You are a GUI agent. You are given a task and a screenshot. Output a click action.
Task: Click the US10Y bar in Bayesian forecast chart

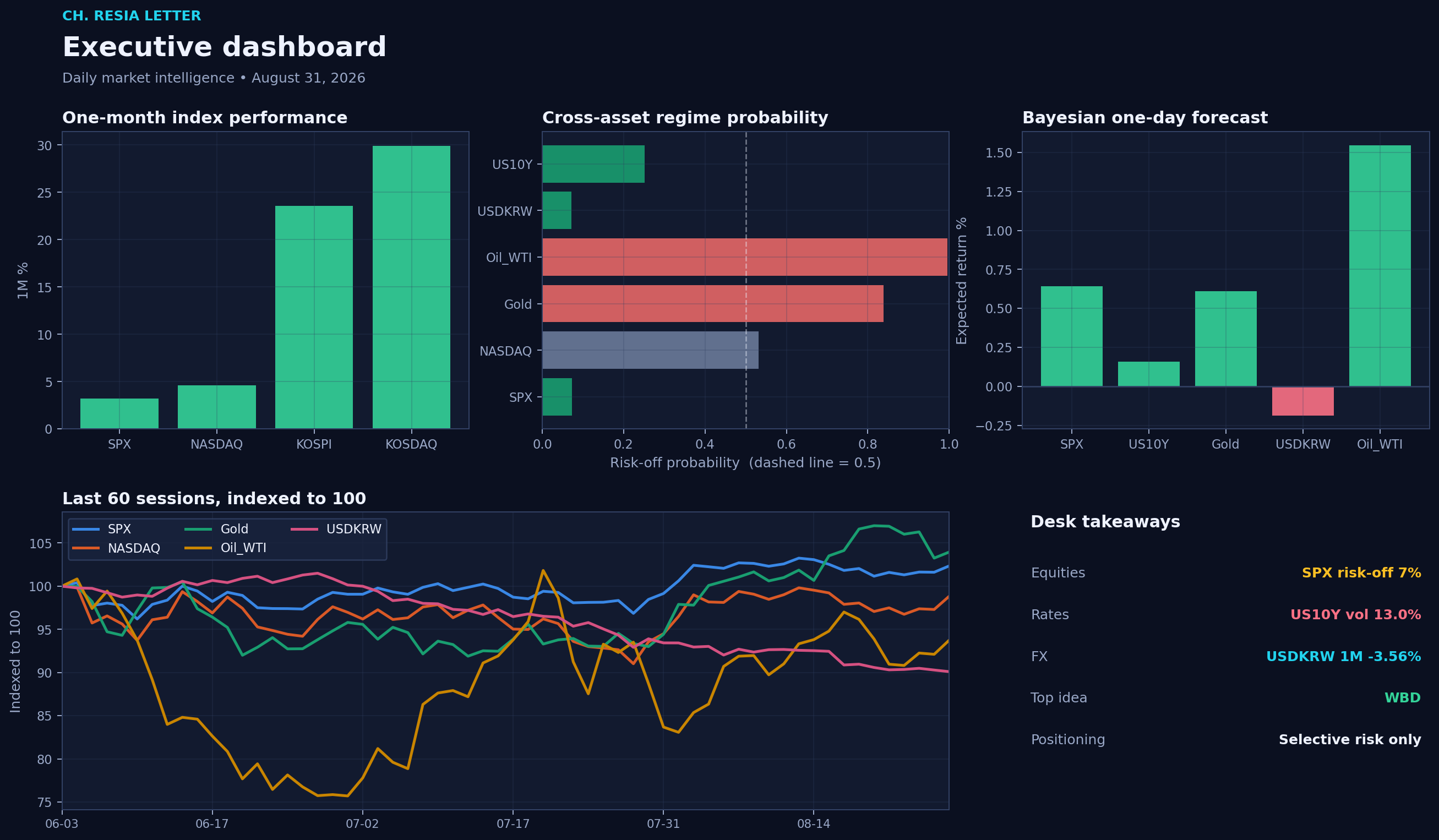[1148, 374]
